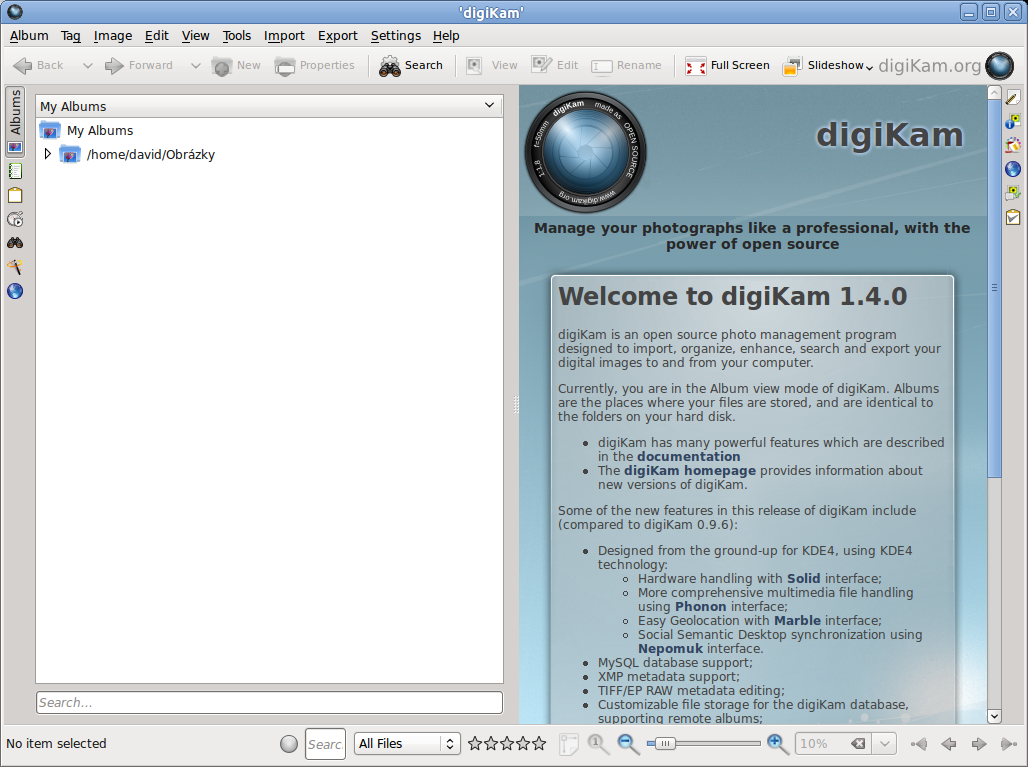Follow the documentation link on welcome page
1028x767 pixels.
pos(688,456)
